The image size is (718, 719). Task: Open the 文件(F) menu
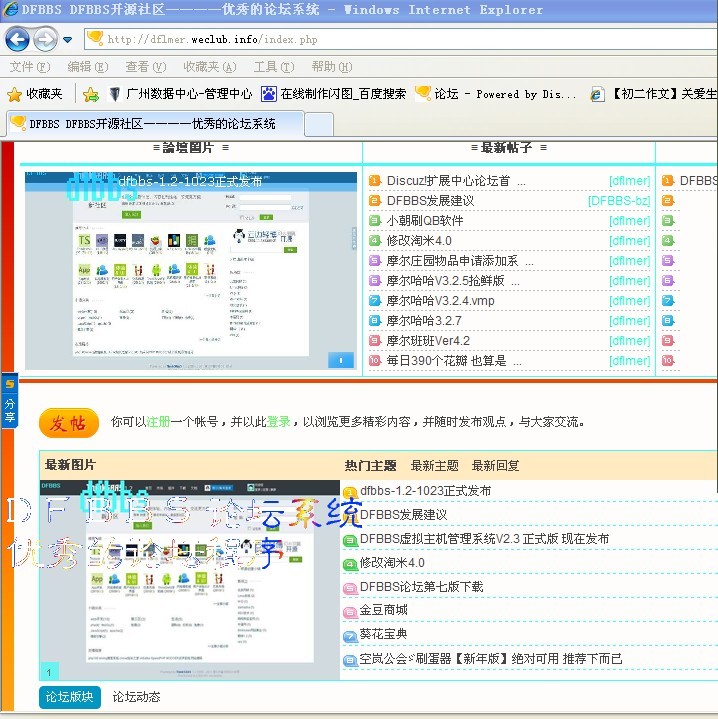[x=30, y=67]
